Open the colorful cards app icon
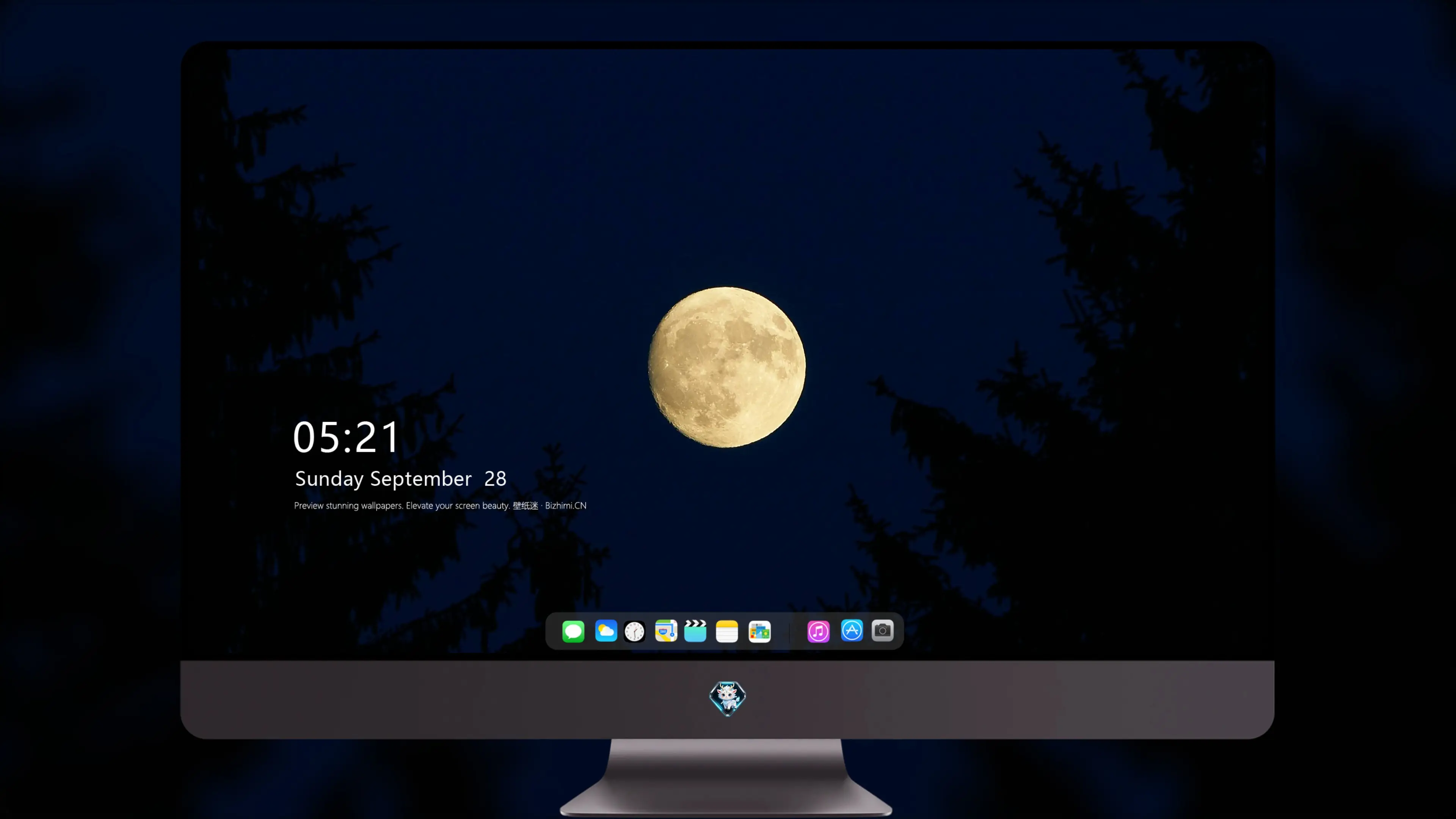 click(x=759, y=631)
